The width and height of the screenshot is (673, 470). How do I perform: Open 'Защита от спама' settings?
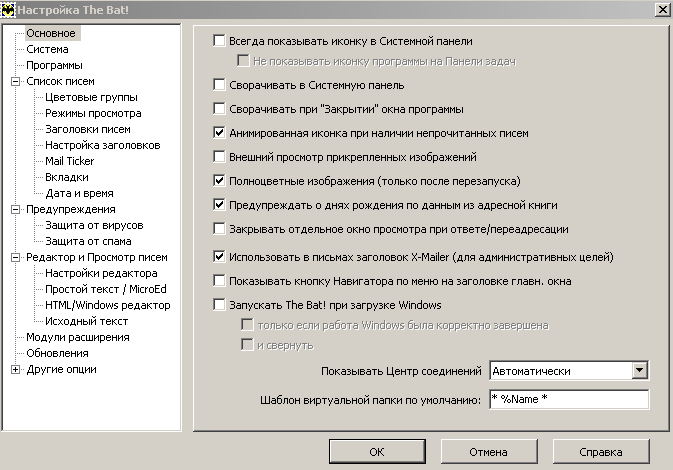coord(88,241)
